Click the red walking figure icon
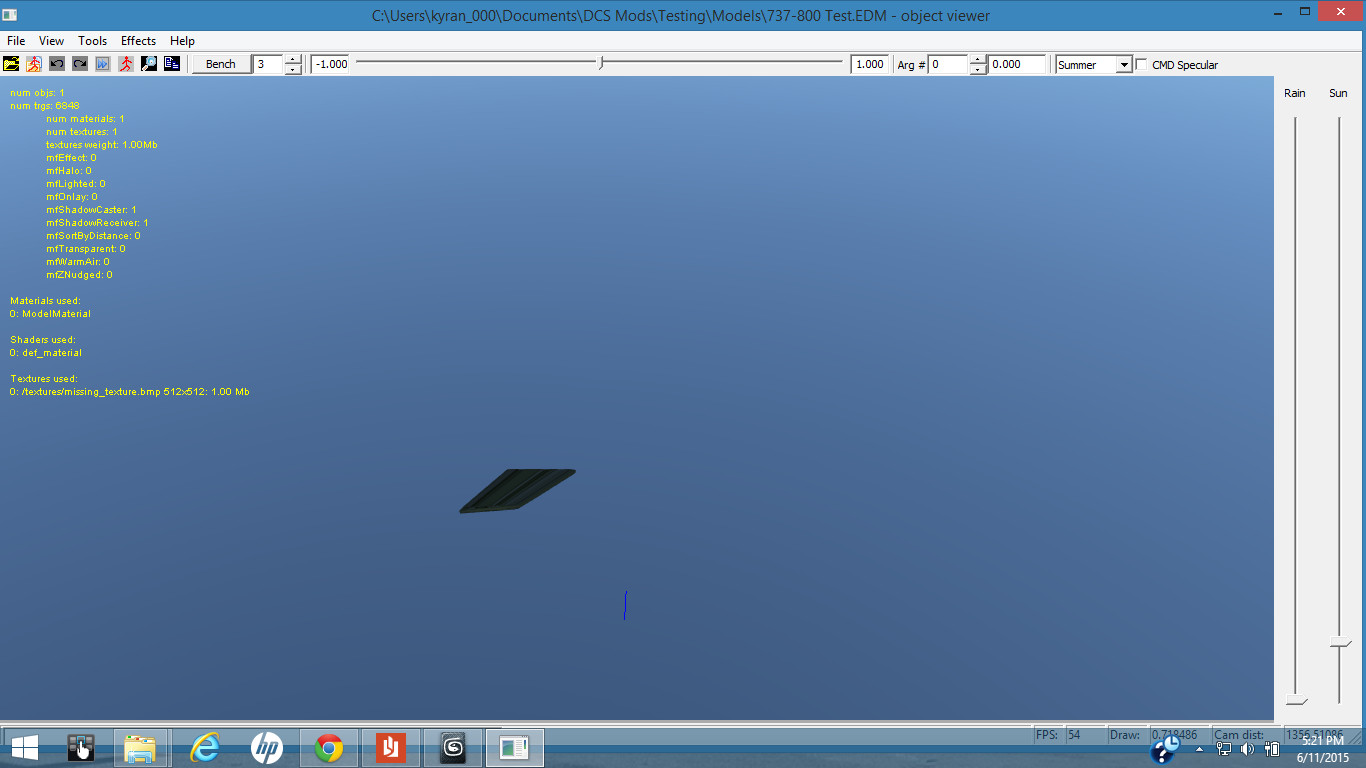The image size is (1366, 768). (126, 64)
